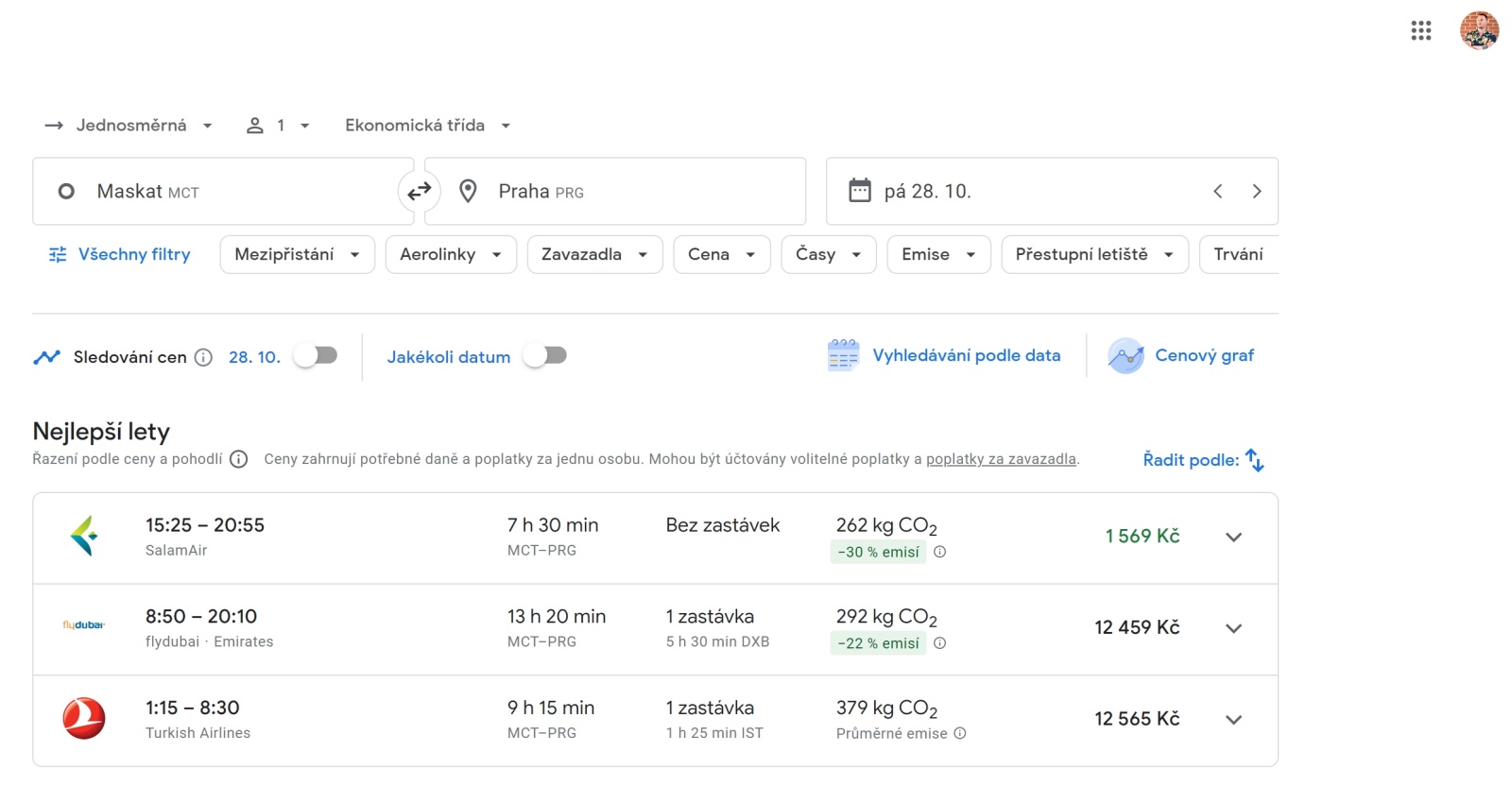Viewport: 1512px width, 786px height.
Task: Select the 12 459 Kč price
Action: (1137, 627)
